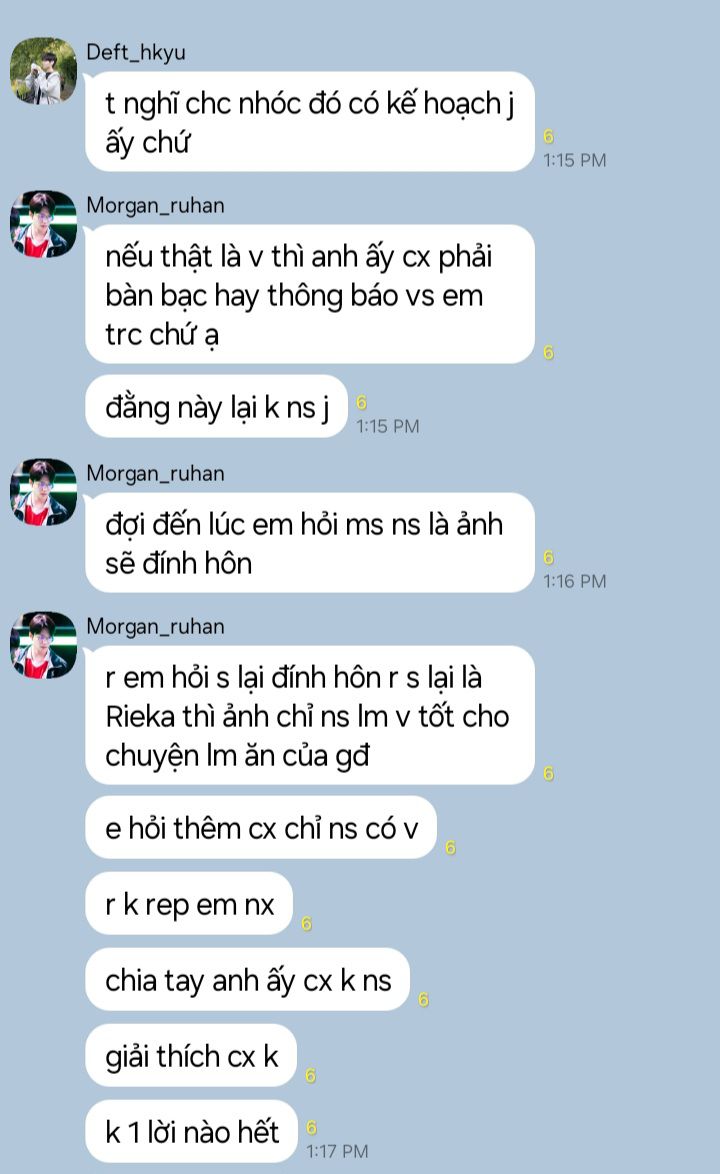Click Morgan_ruhan name above 'đợi đến lúc em hỏi'
Screen dimensions: 720x1174
156,473
